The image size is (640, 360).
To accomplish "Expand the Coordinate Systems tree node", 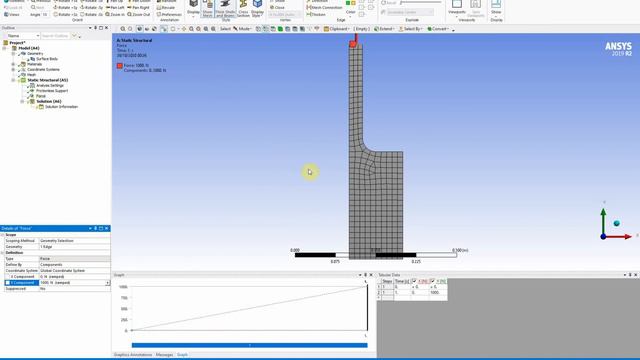I will pos(13,69).
